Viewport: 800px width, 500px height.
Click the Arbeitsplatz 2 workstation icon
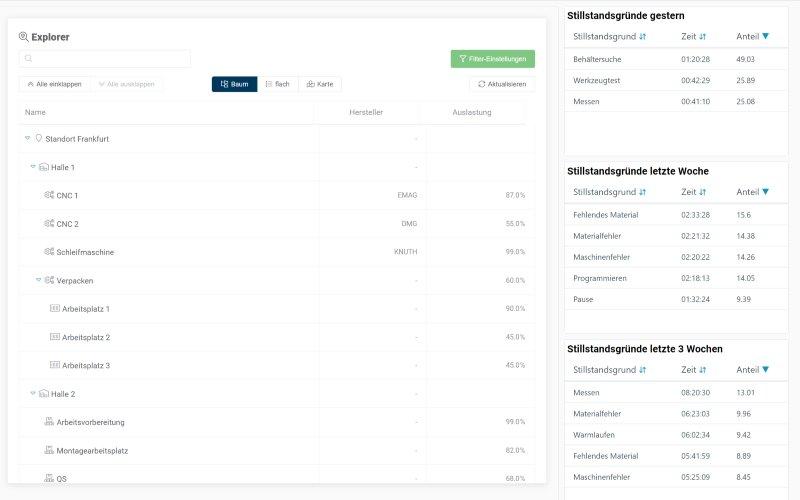[x=55, y=337]
